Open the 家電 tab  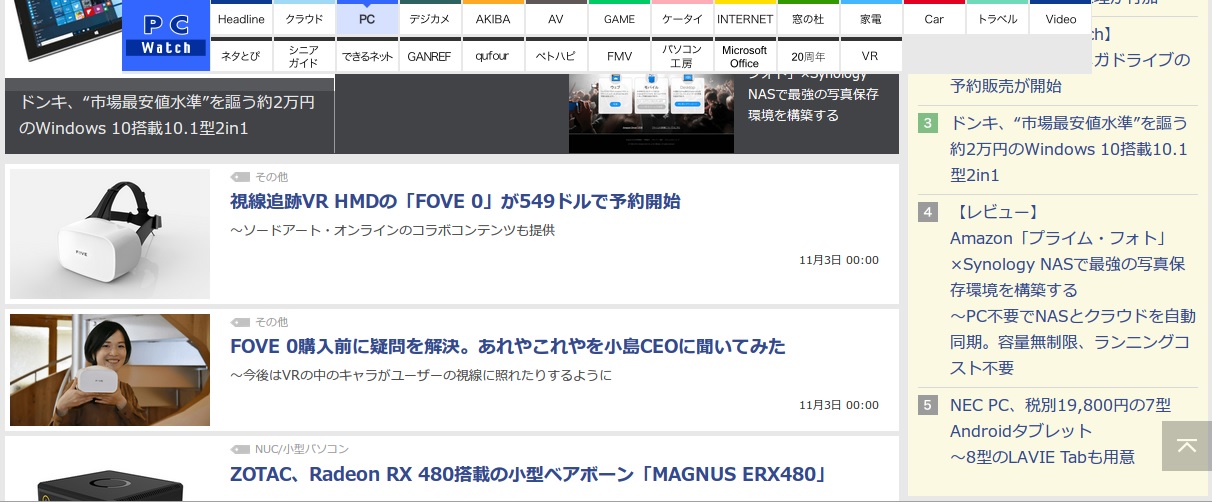point(871,19)
